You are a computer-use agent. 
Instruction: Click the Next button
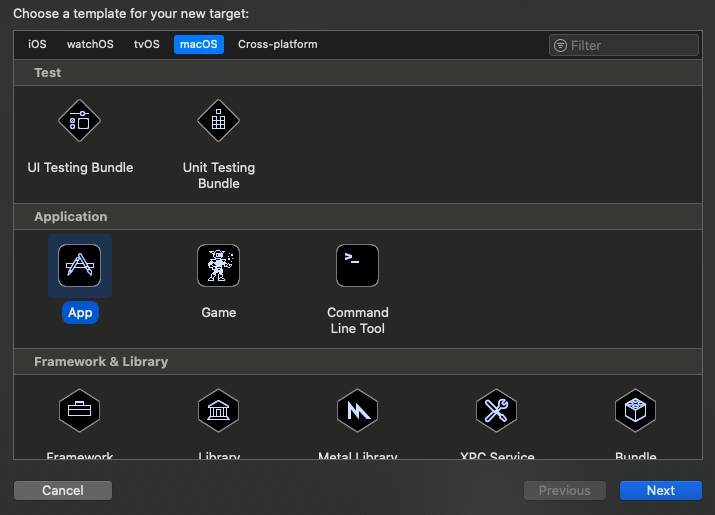661,490
